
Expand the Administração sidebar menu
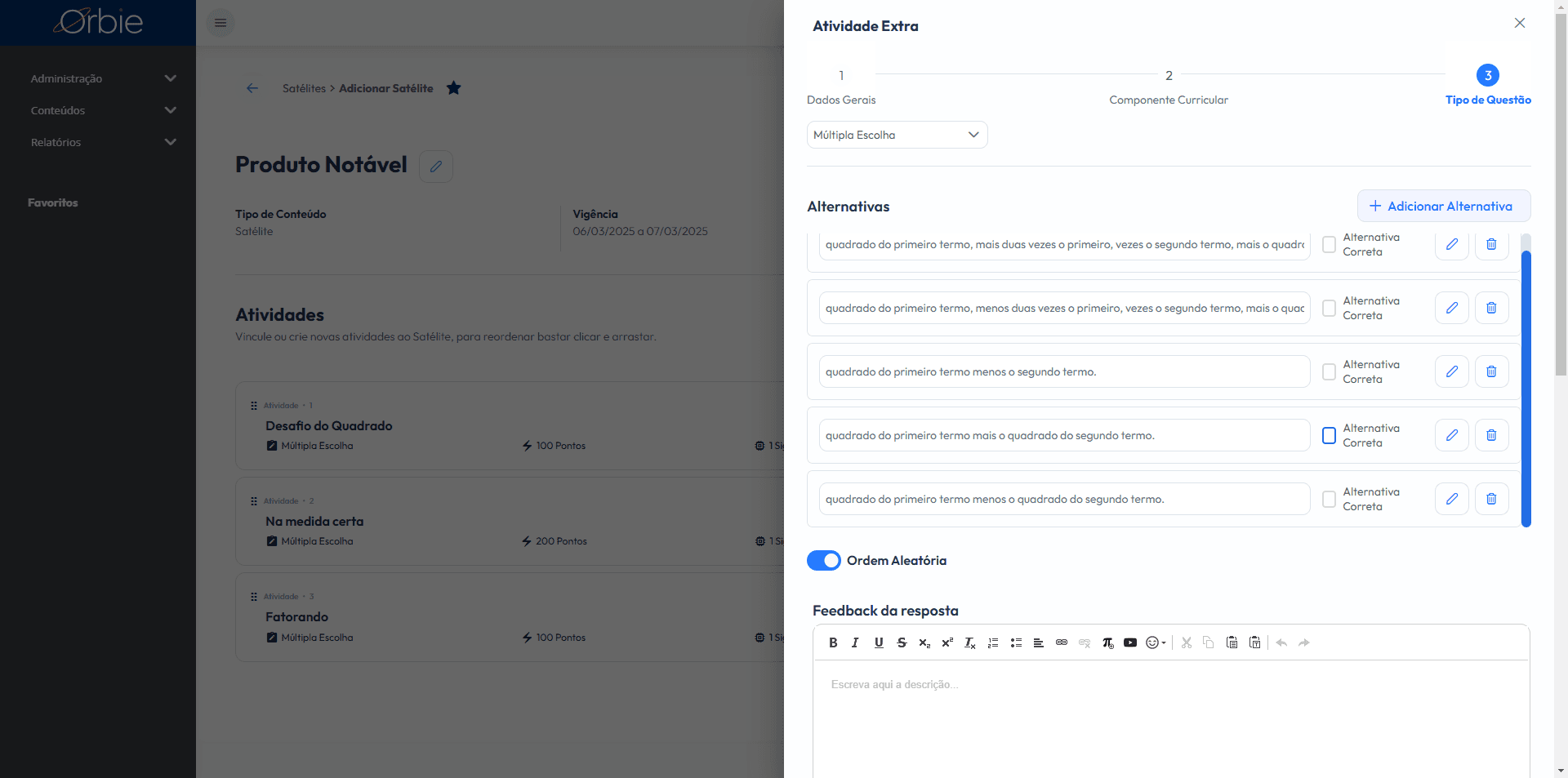(x=103, y=78)
